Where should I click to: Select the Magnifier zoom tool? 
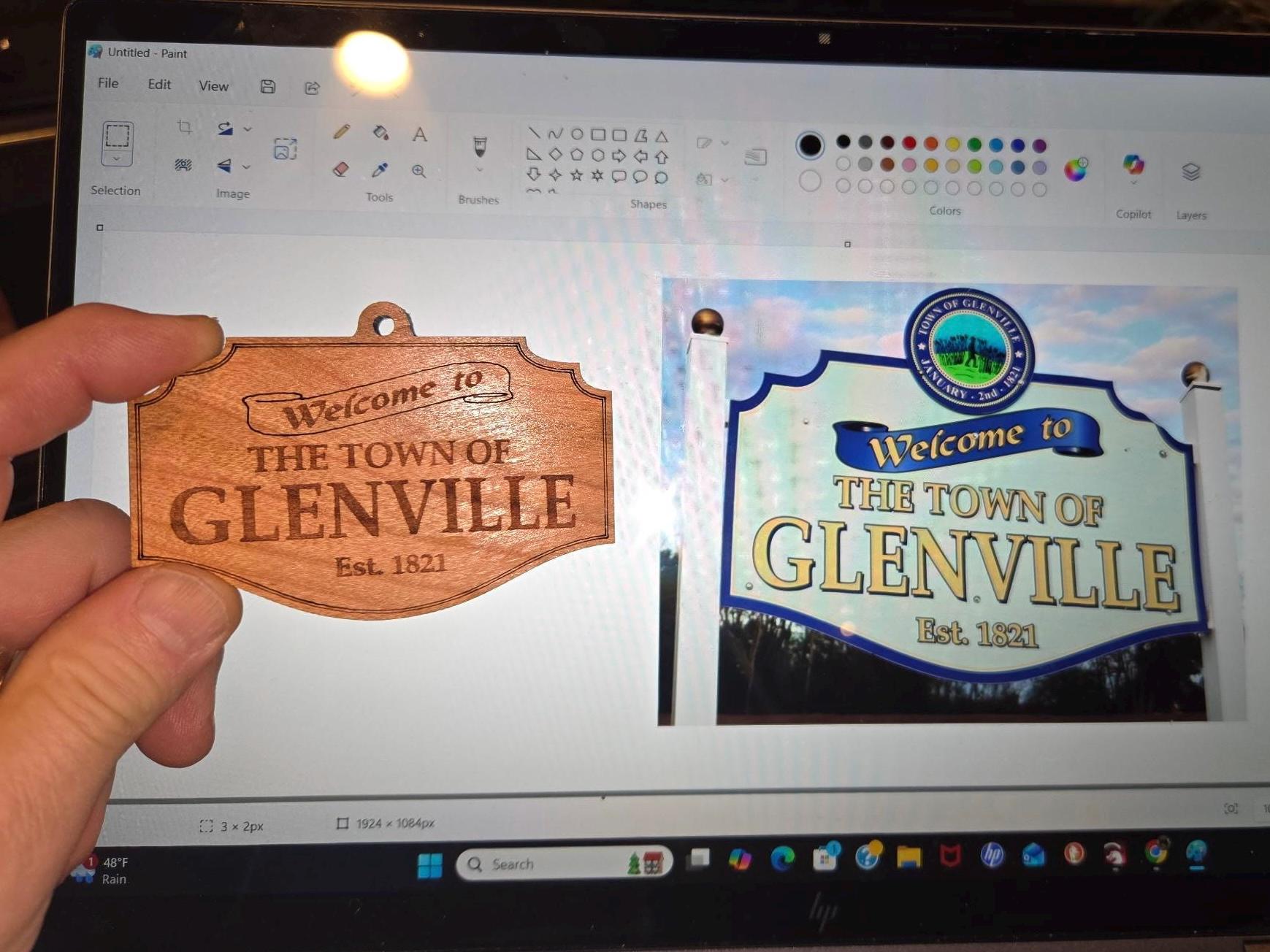coord(418,172)
